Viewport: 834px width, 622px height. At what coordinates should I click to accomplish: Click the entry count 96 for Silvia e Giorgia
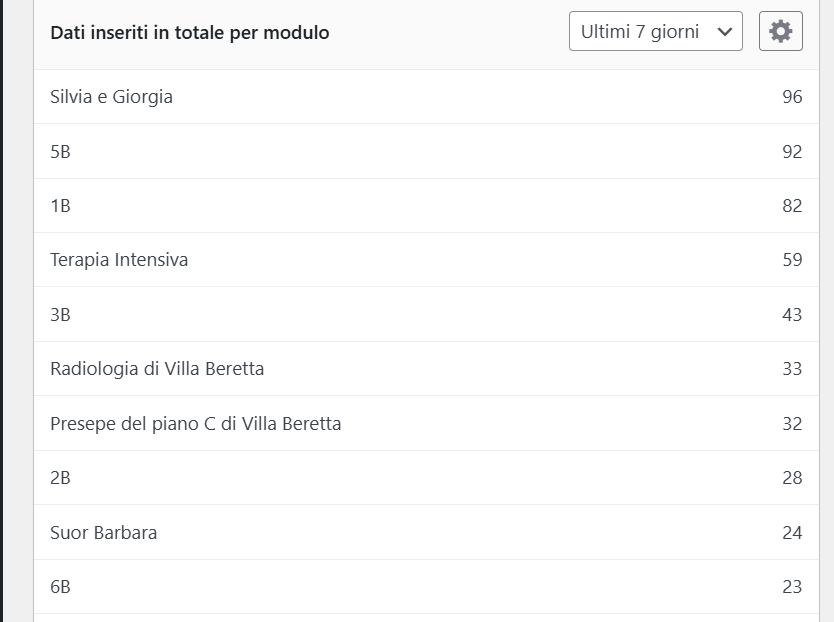792,97
